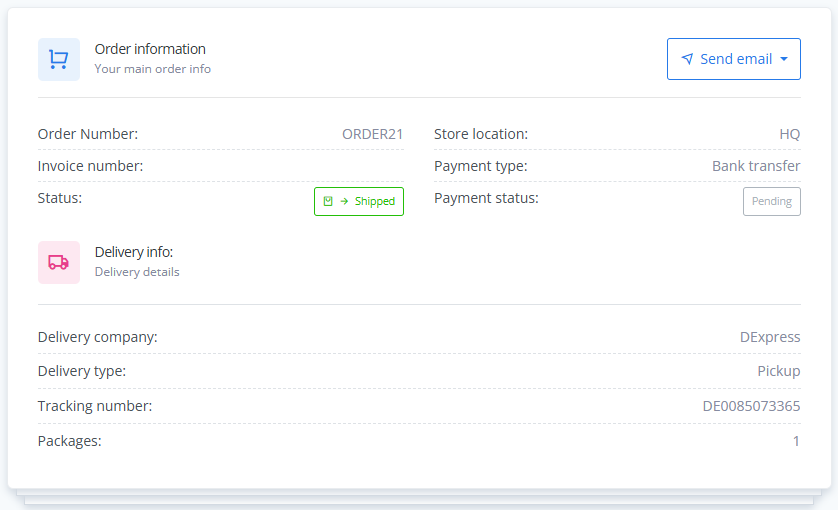Screen dimensions: 838x510
Task: Click the shopping cart order icon
Action: (x=59, y=59)
